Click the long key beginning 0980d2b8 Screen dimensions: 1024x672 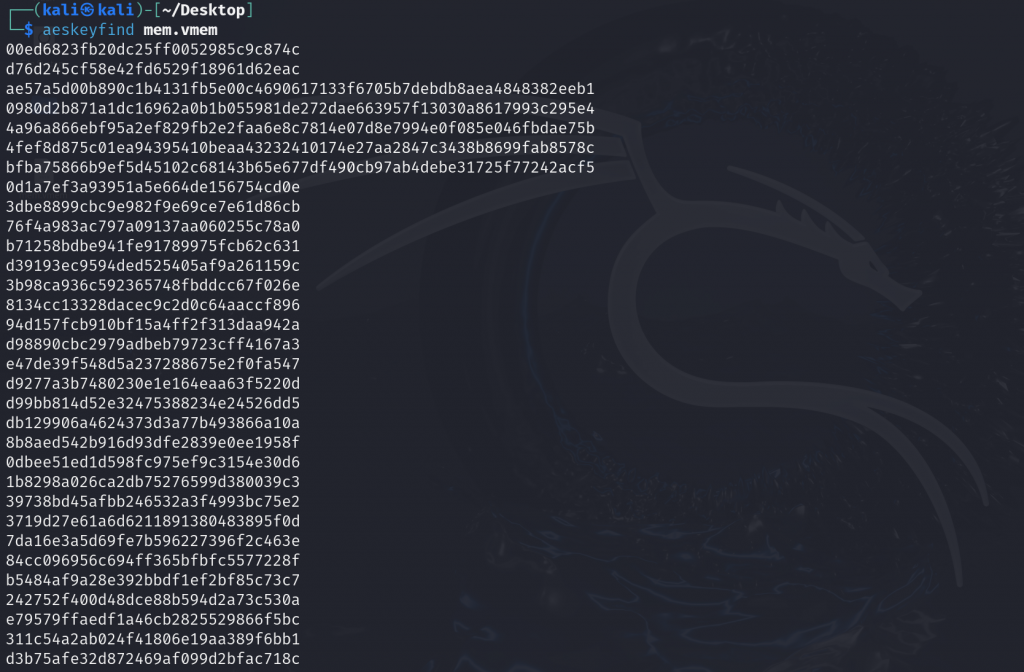(300, 108)
